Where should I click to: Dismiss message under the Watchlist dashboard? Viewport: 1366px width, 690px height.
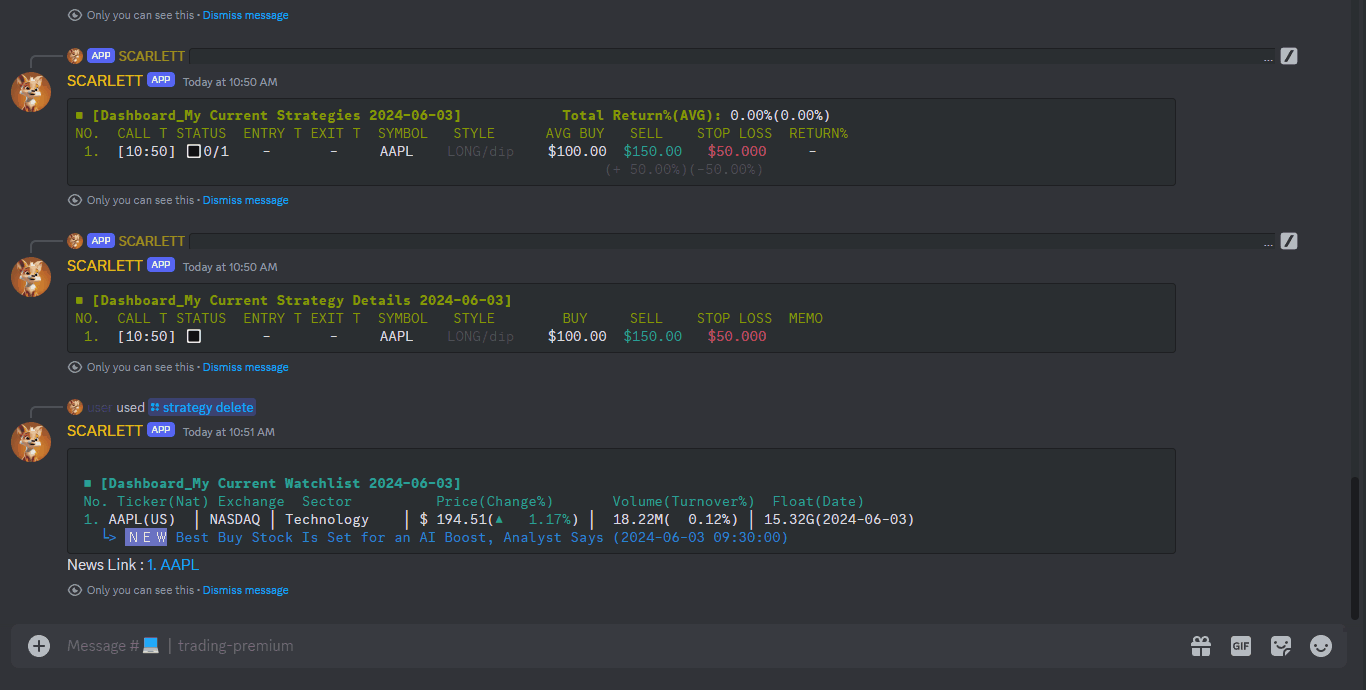point(245,590)
